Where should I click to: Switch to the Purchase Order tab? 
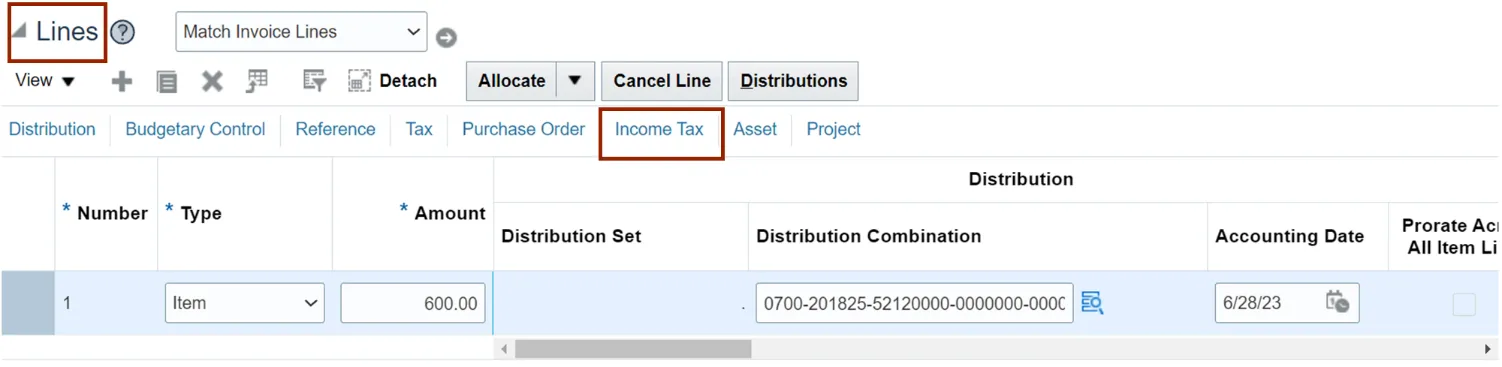coord(523,129)
